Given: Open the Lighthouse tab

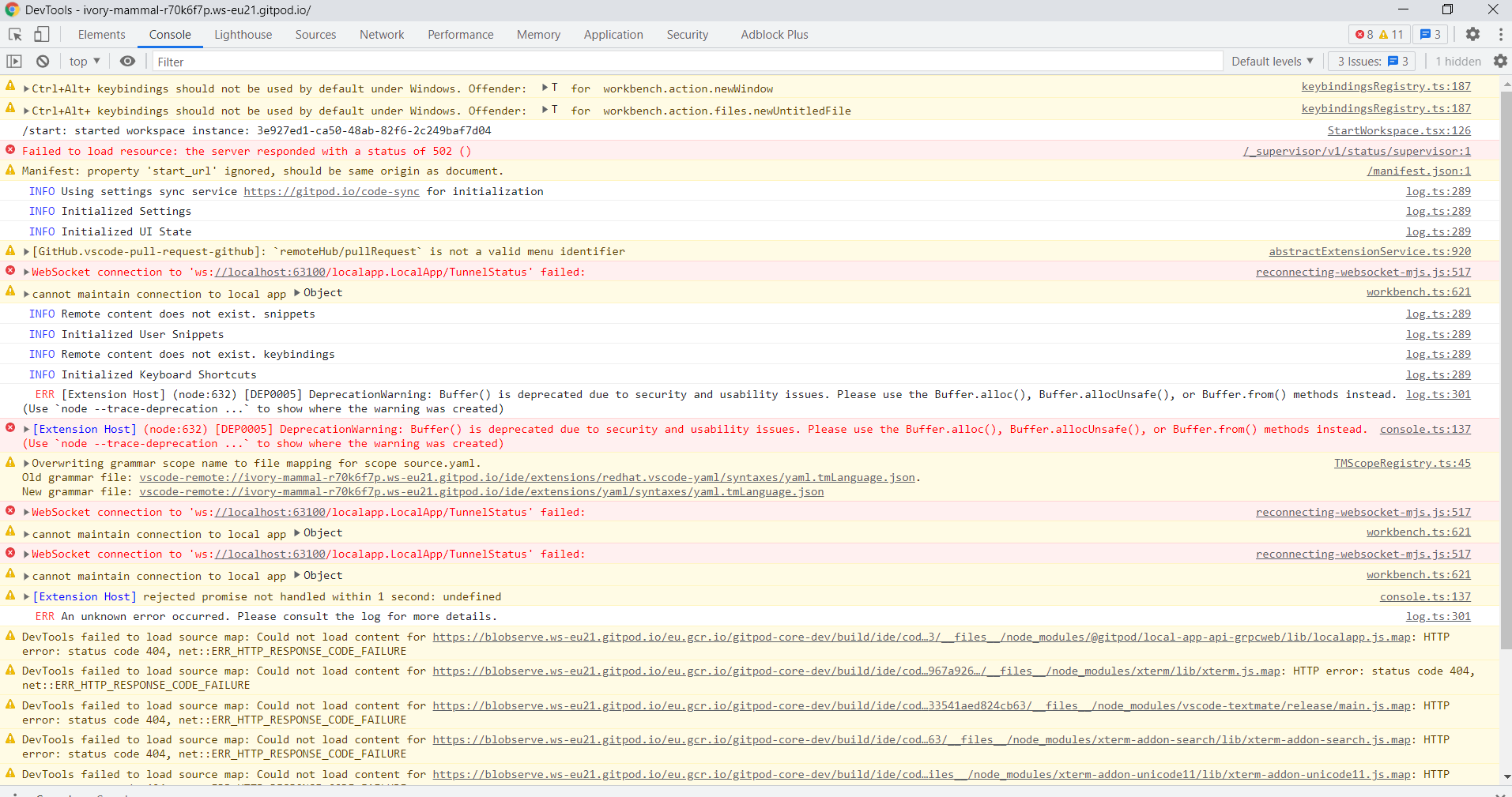Looking at the screenshot, I should pos(243,34).
